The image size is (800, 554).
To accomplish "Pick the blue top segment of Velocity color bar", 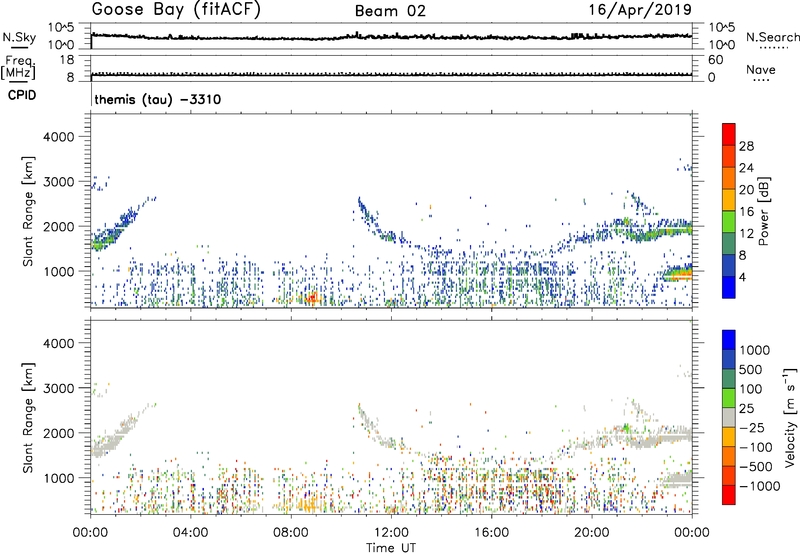I will point(729,340).
